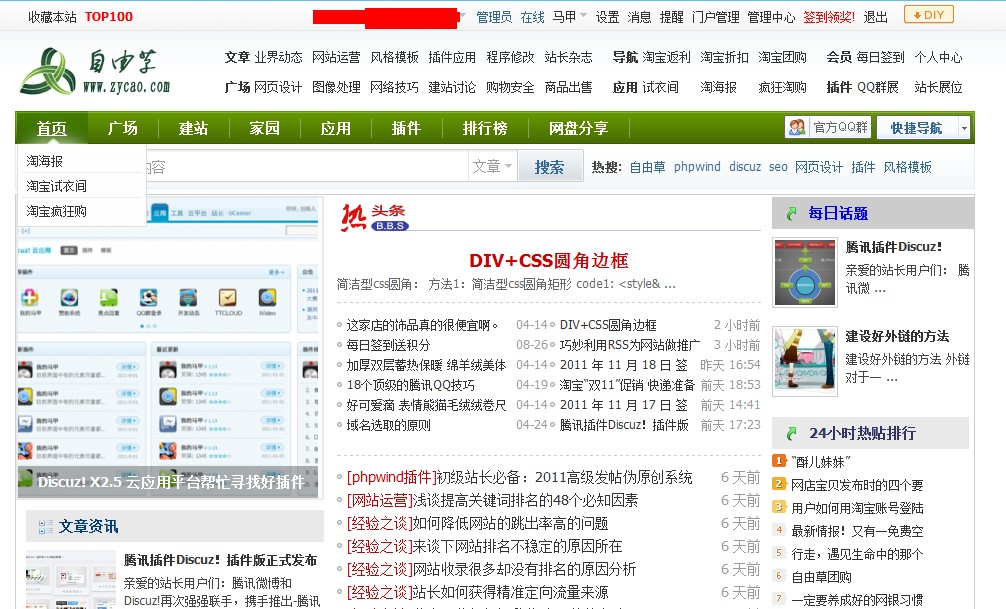Select the 网盘分享 navigation tab
Image resolution: width=1006 pixels, height=609 pixels.
click(x=578, y=128)
